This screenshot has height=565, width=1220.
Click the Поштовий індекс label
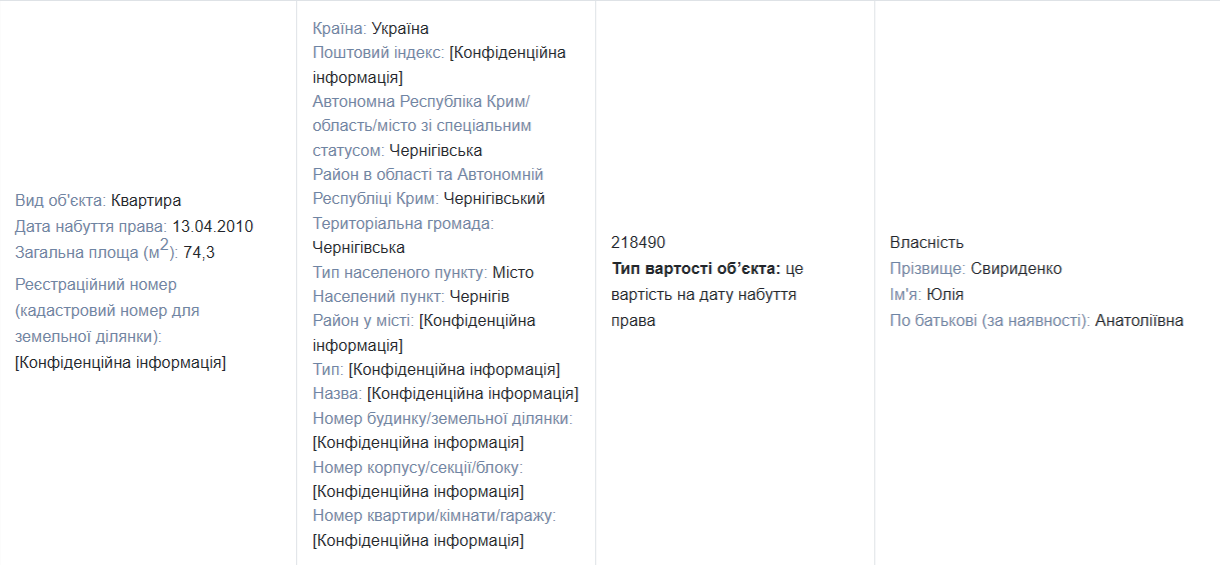(x=379, y=53)
